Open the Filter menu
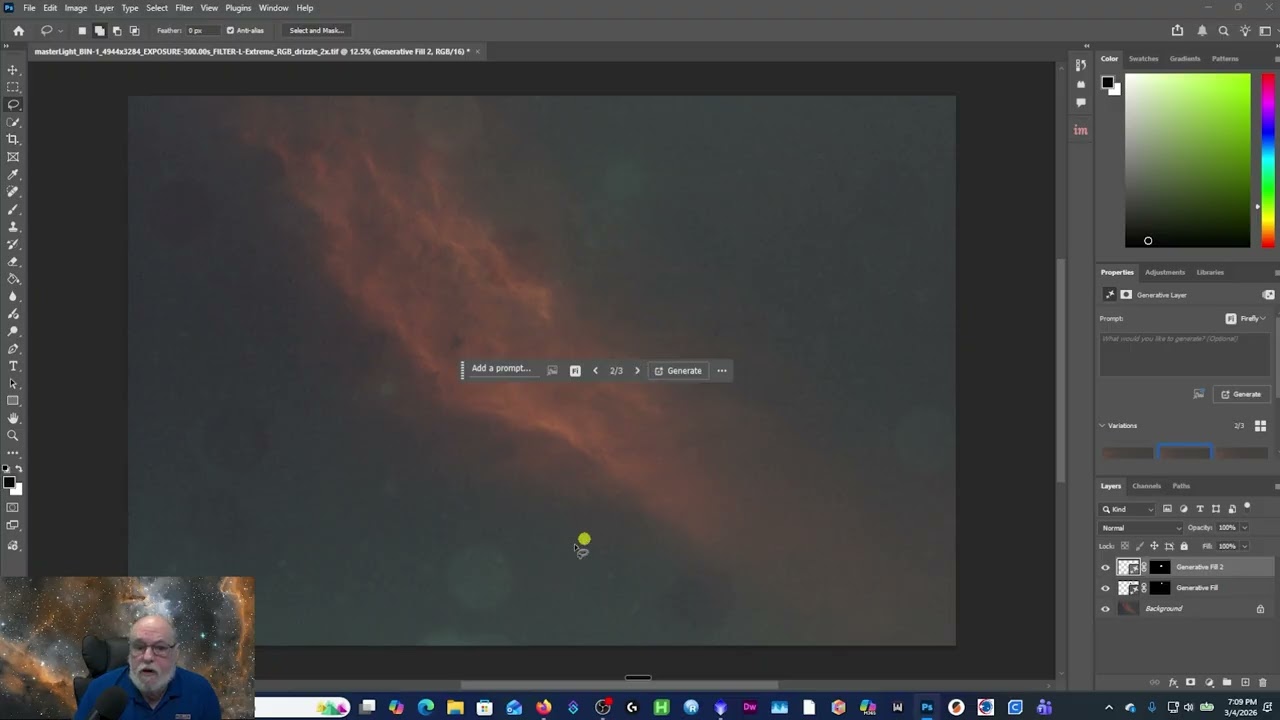Image resolution: width=1280 pixels, height=720 pixels. coord(184,8)
